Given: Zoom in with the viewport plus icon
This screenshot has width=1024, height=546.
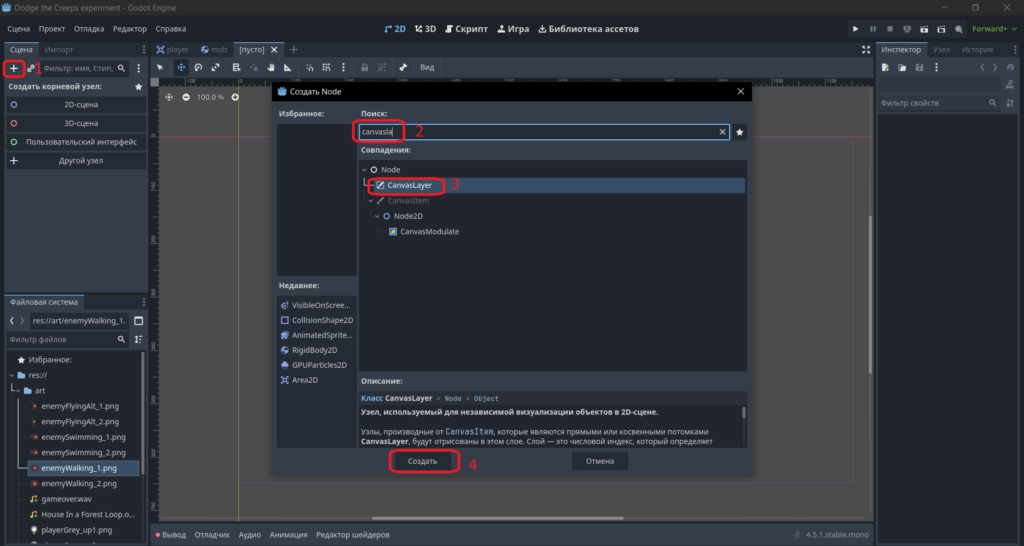Looking at the screenshot, I should coord(235,97).
